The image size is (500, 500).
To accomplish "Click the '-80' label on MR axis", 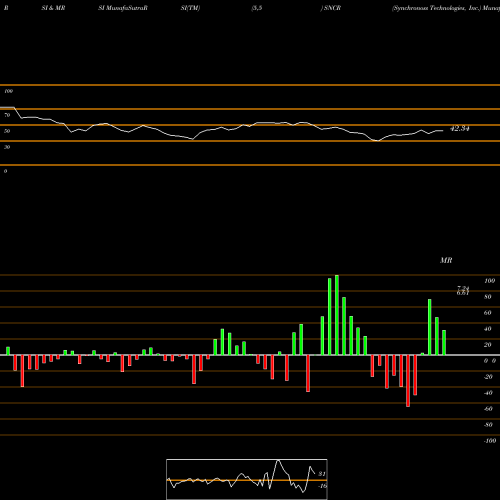I will pyautogui.click(x=488, y=425).
